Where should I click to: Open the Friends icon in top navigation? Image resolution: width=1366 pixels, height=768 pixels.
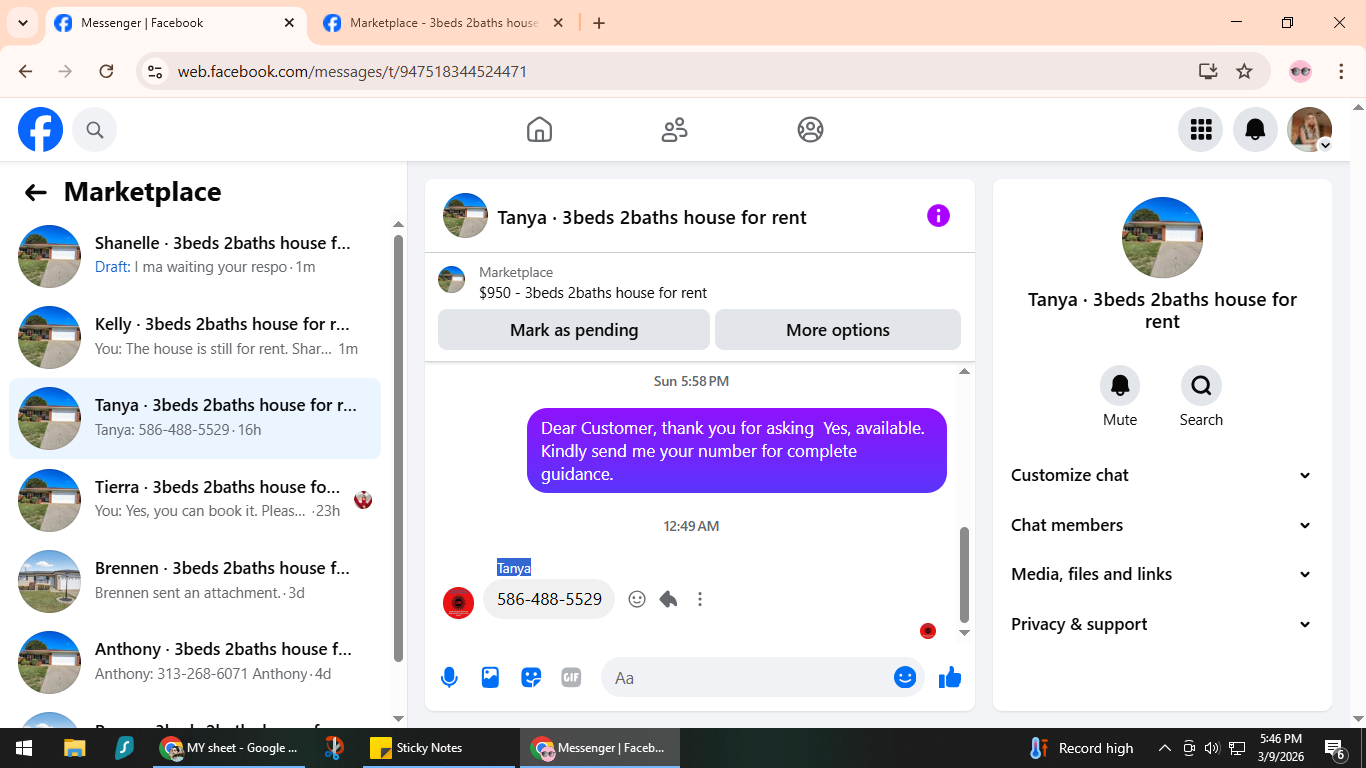tap(675, 129)
